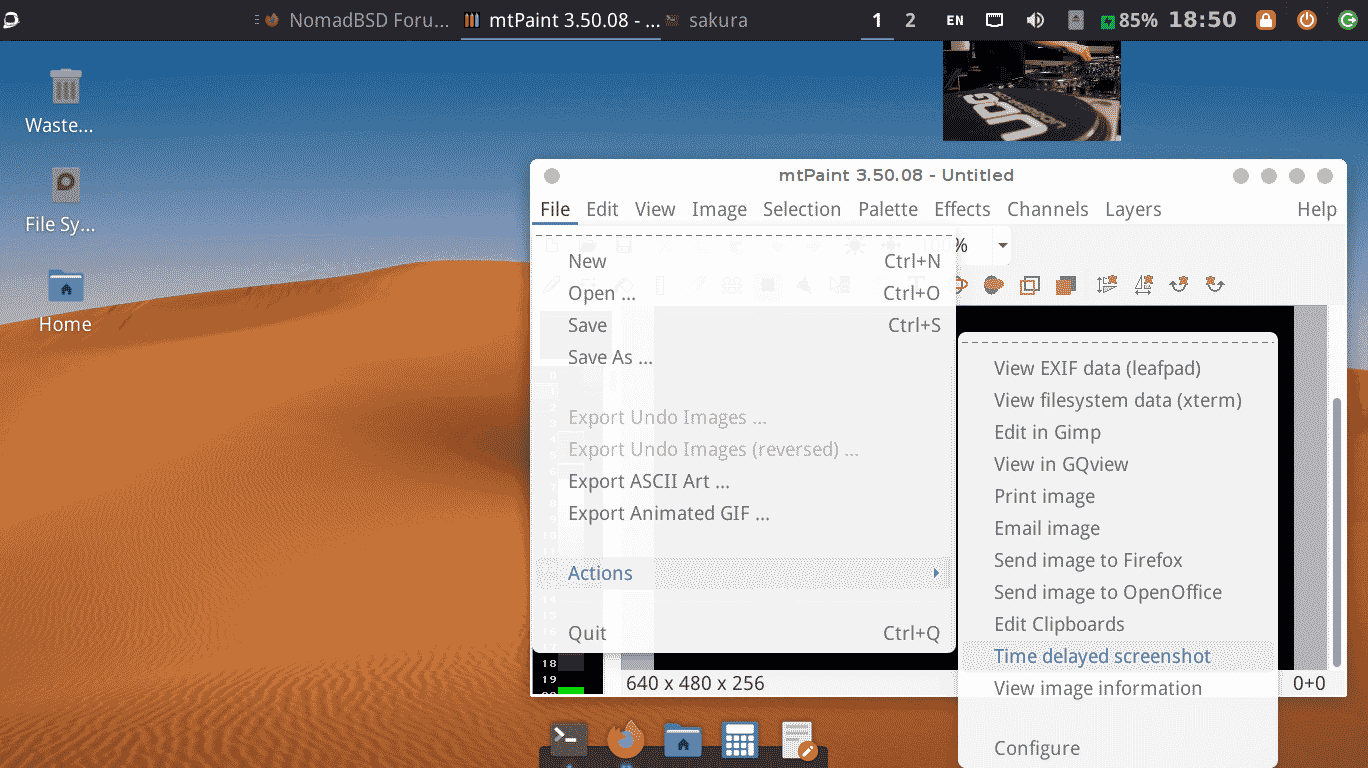Open the View menu
The width and height of the screenshot is (1368, 768).
click(x=655, y=209)
